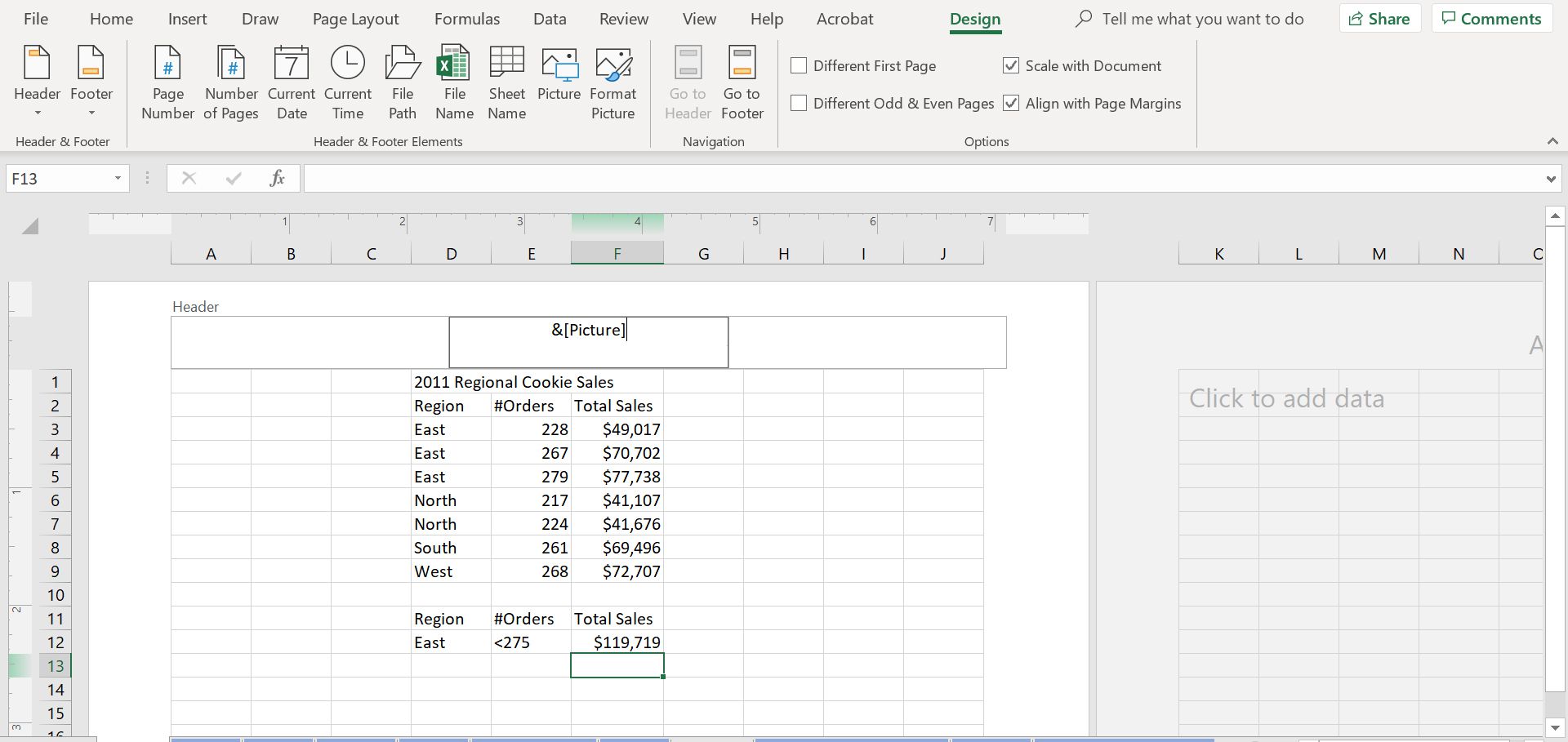
Task: Select the 'West' region cell
Action: click(451, 571)
